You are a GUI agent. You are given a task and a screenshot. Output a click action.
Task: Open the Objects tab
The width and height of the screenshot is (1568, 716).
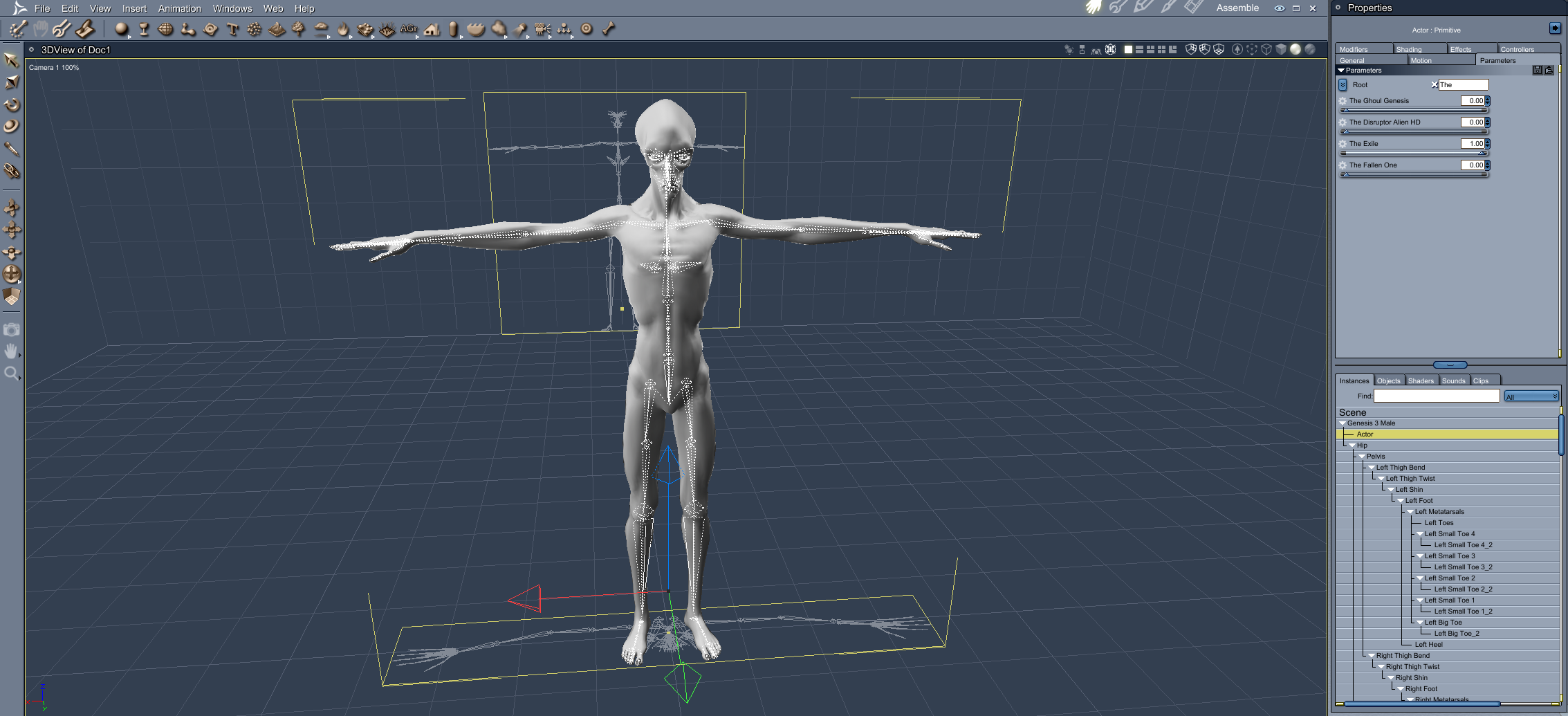click(1388, 380)
